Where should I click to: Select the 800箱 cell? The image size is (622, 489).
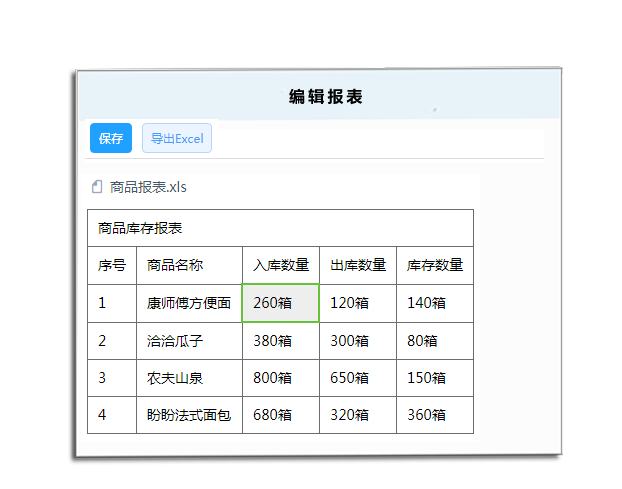(280, 378)
